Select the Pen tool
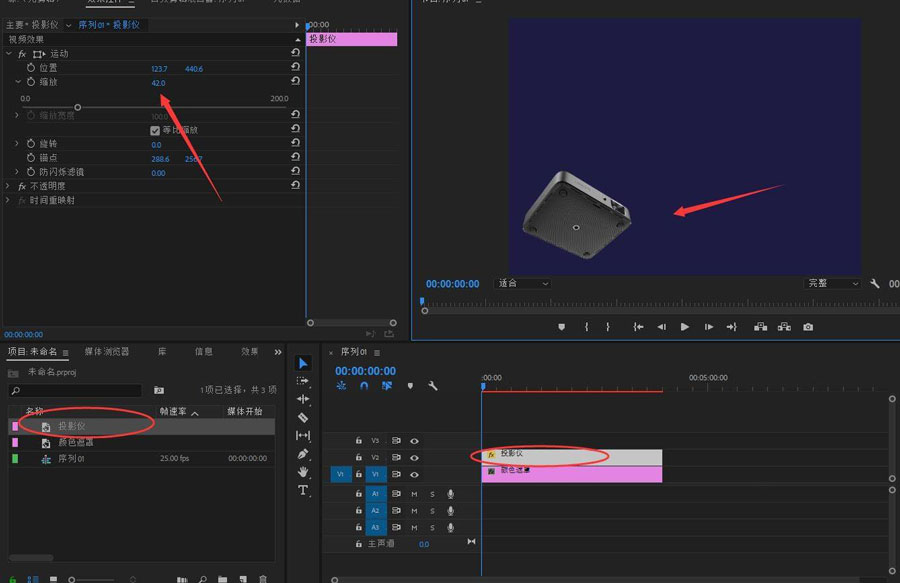The image size is (900, 583). 303,453
